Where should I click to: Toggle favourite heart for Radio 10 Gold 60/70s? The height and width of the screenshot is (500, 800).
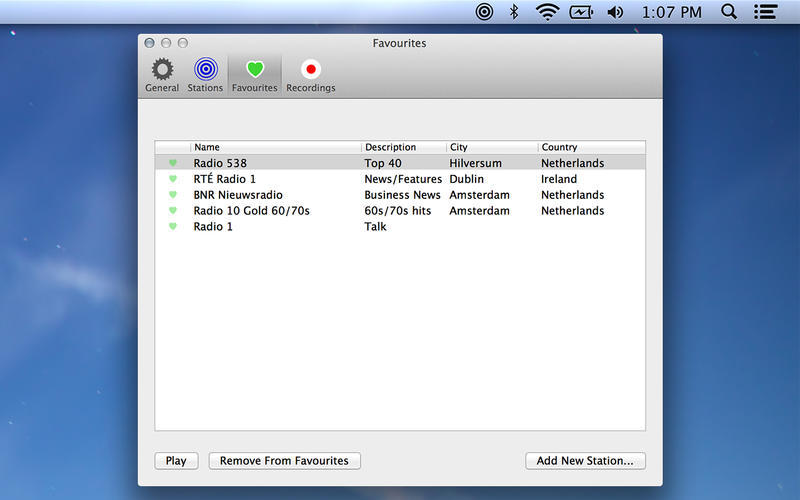coord(173,210)
